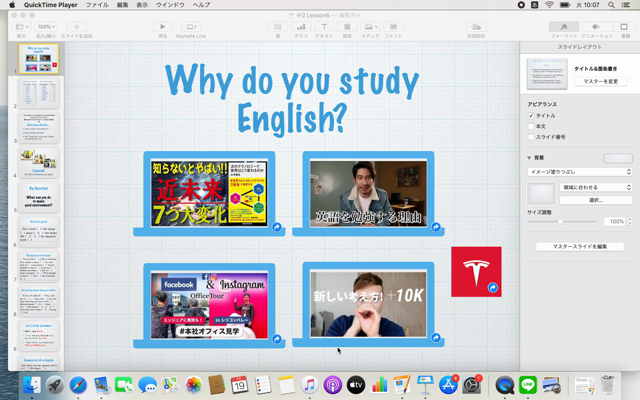The image size is (640, 400).
Task: Open the LINE app in the Dock
Action: tap(528, 385)
